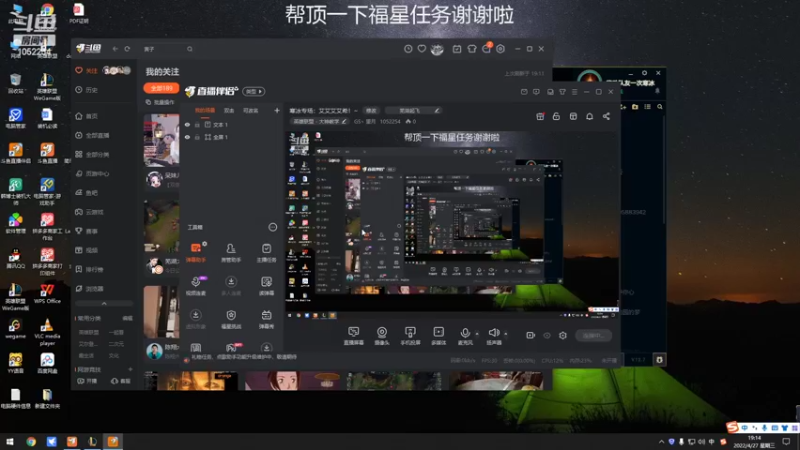Click the record video icon in bottom bar
Viewport: 800px width, 450px height.
click(x=531, y=335)
